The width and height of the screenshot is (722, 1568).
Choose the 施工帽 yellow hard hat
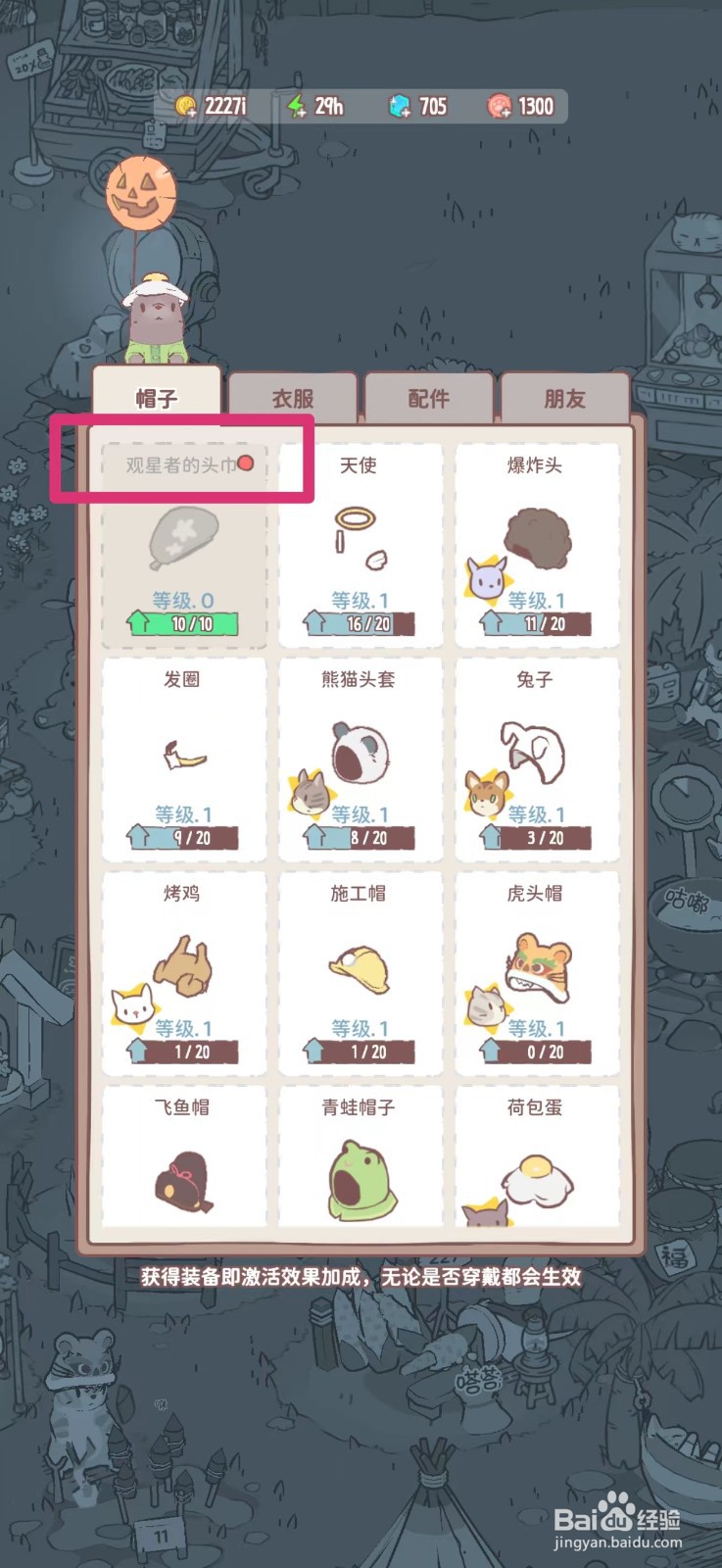[360, 969]
